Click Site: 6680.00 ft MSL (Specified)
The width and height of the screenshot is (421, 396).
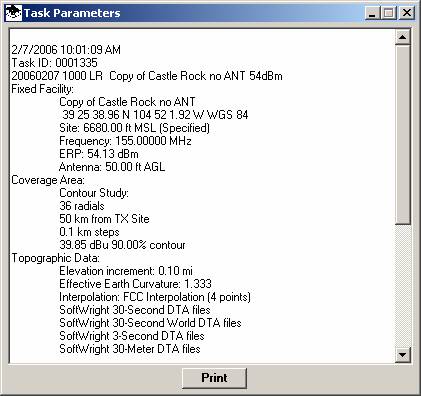tap(134, 128)
